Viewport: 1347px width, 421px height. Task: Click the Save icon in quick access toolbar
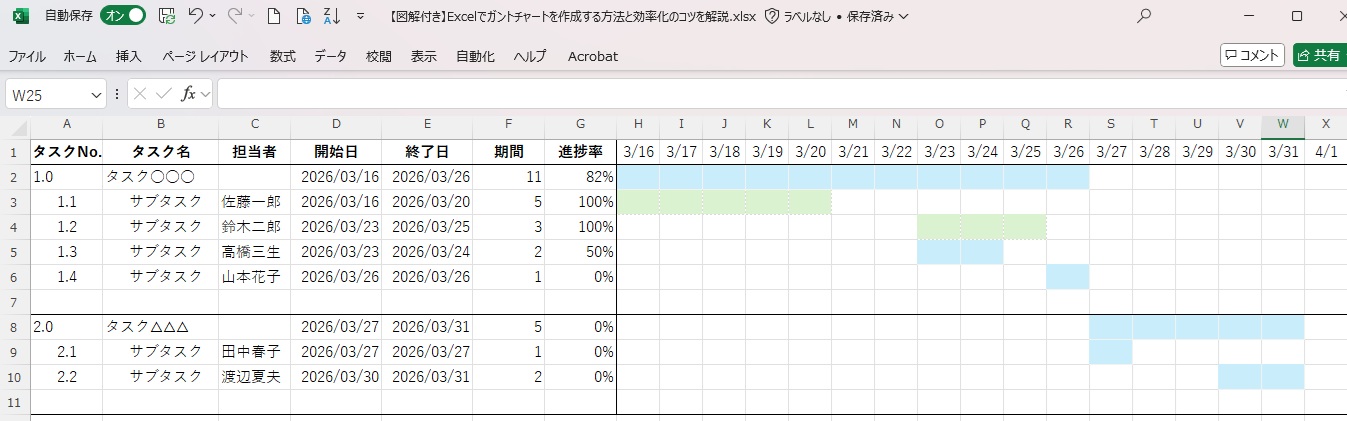pos(167,16)
